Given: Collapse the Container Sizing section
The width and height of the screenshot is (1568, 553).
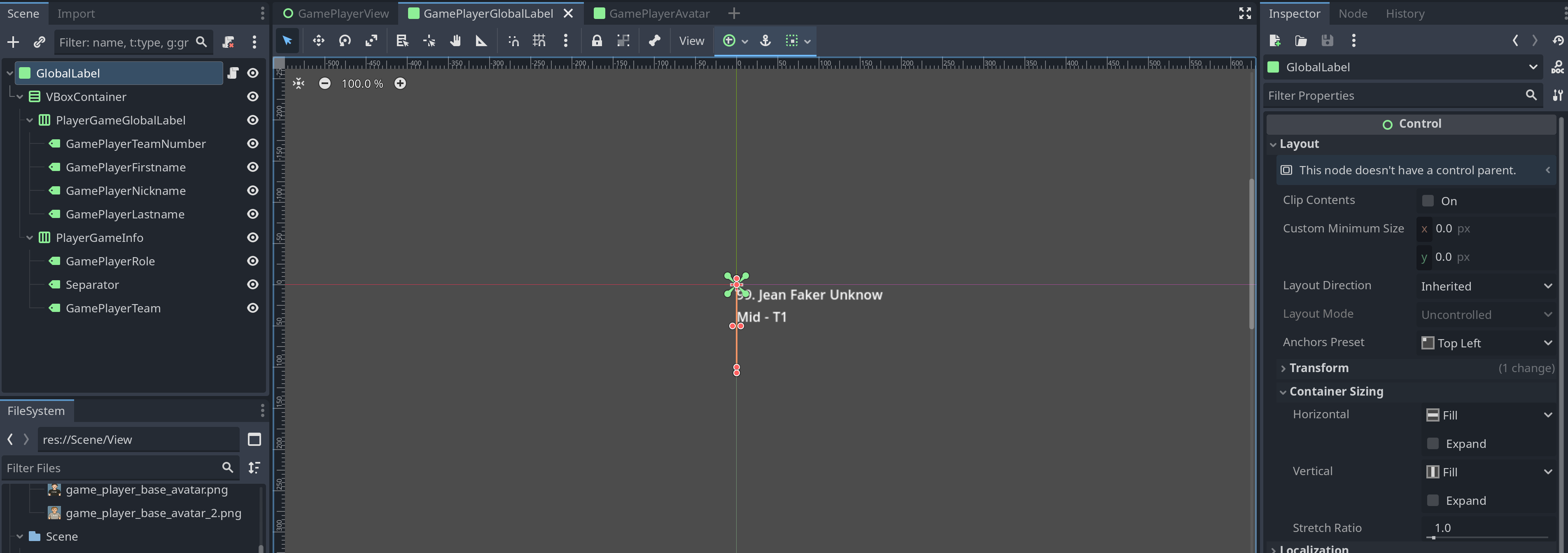Looking at the screenshot, I should 1416,391.
